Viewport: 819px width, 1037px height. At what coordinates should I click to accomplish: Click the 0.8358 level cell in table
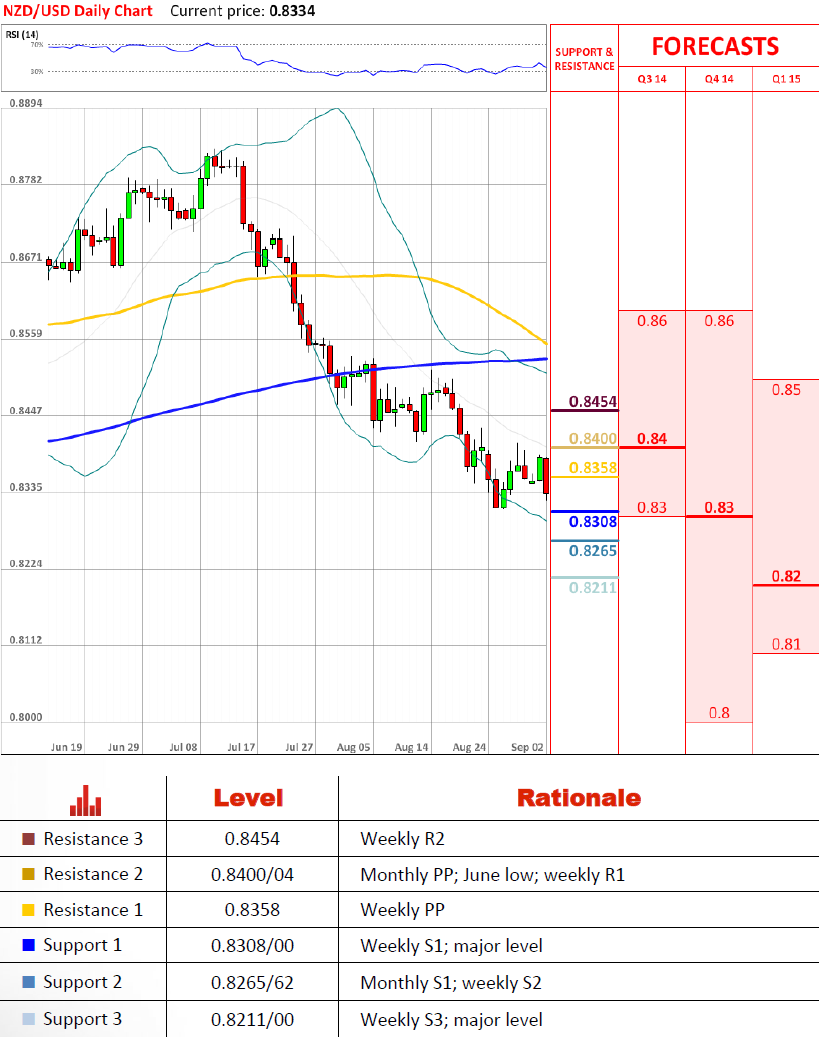click(x=252, y=910)
